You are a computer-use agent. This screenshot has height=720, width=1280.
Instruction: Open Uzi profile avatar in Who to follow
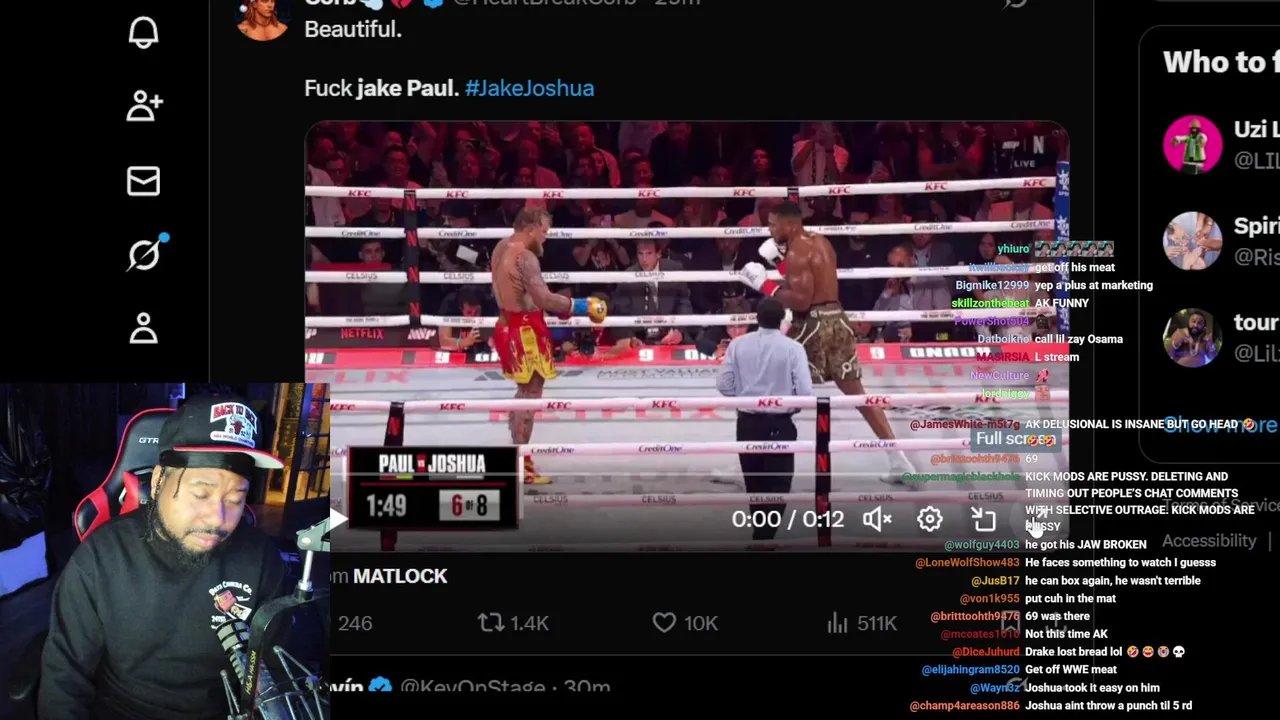click(x=1192, y=144)
